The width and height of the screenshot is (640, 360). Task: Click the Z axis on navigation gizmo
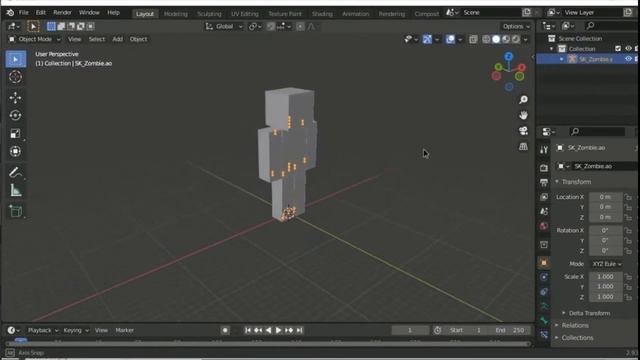509,56
